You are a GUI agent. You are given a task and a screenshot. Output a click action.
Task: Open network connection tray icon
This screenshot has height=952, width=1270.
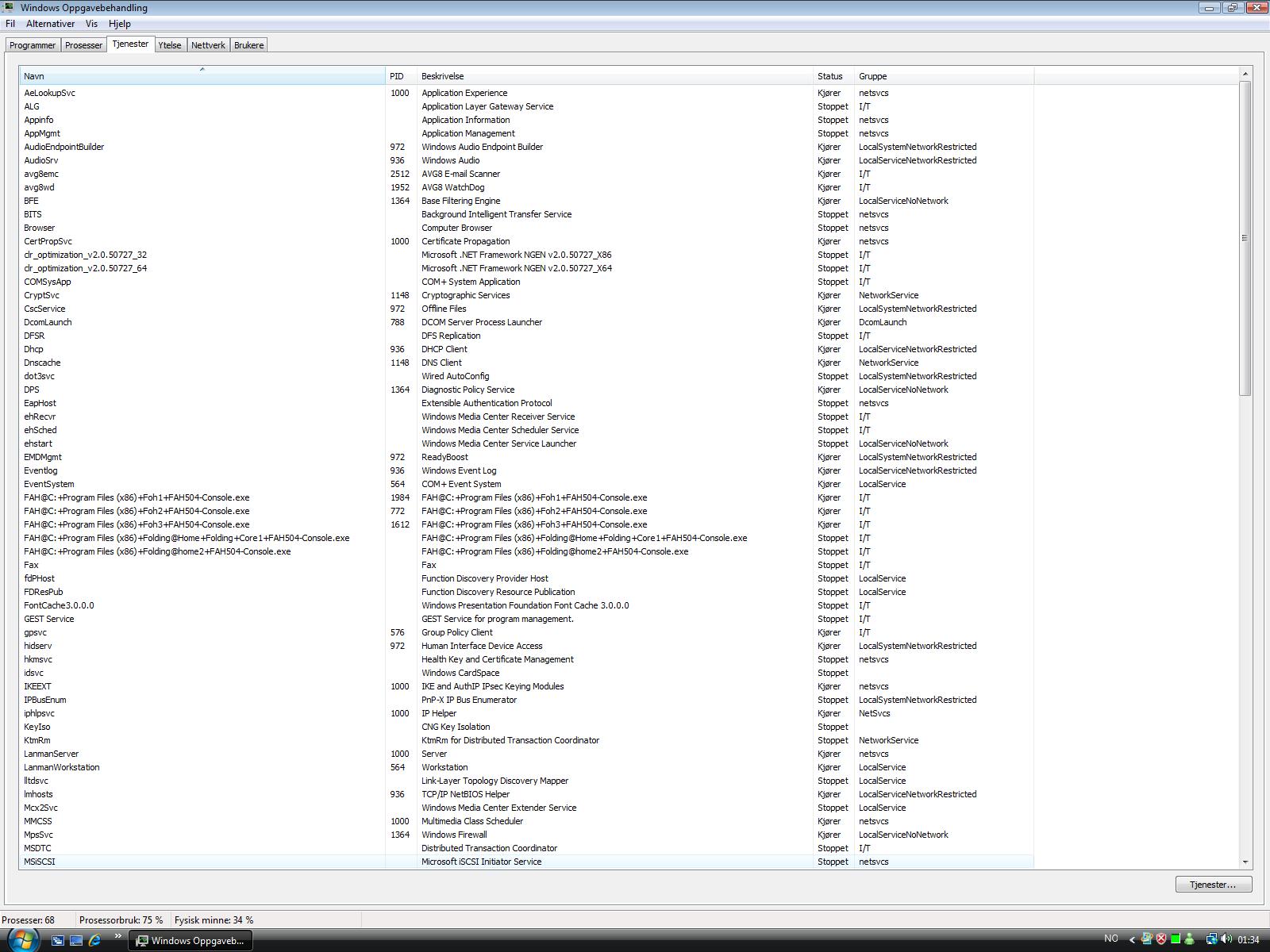point(1212,939)
